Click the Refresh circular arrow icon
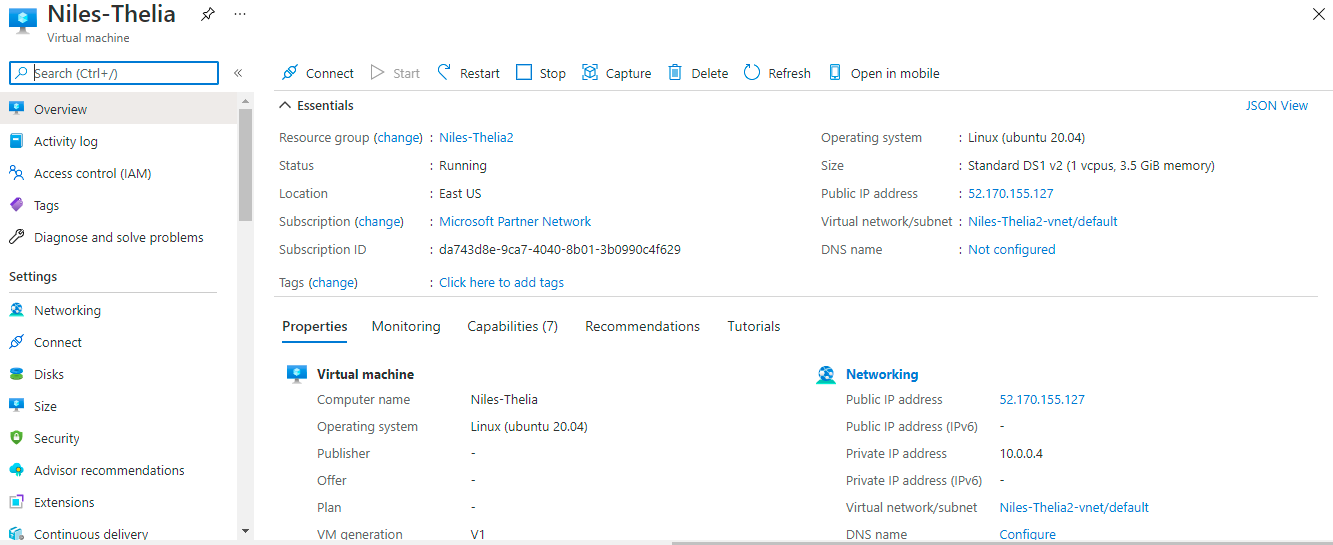 coord(752,73)
